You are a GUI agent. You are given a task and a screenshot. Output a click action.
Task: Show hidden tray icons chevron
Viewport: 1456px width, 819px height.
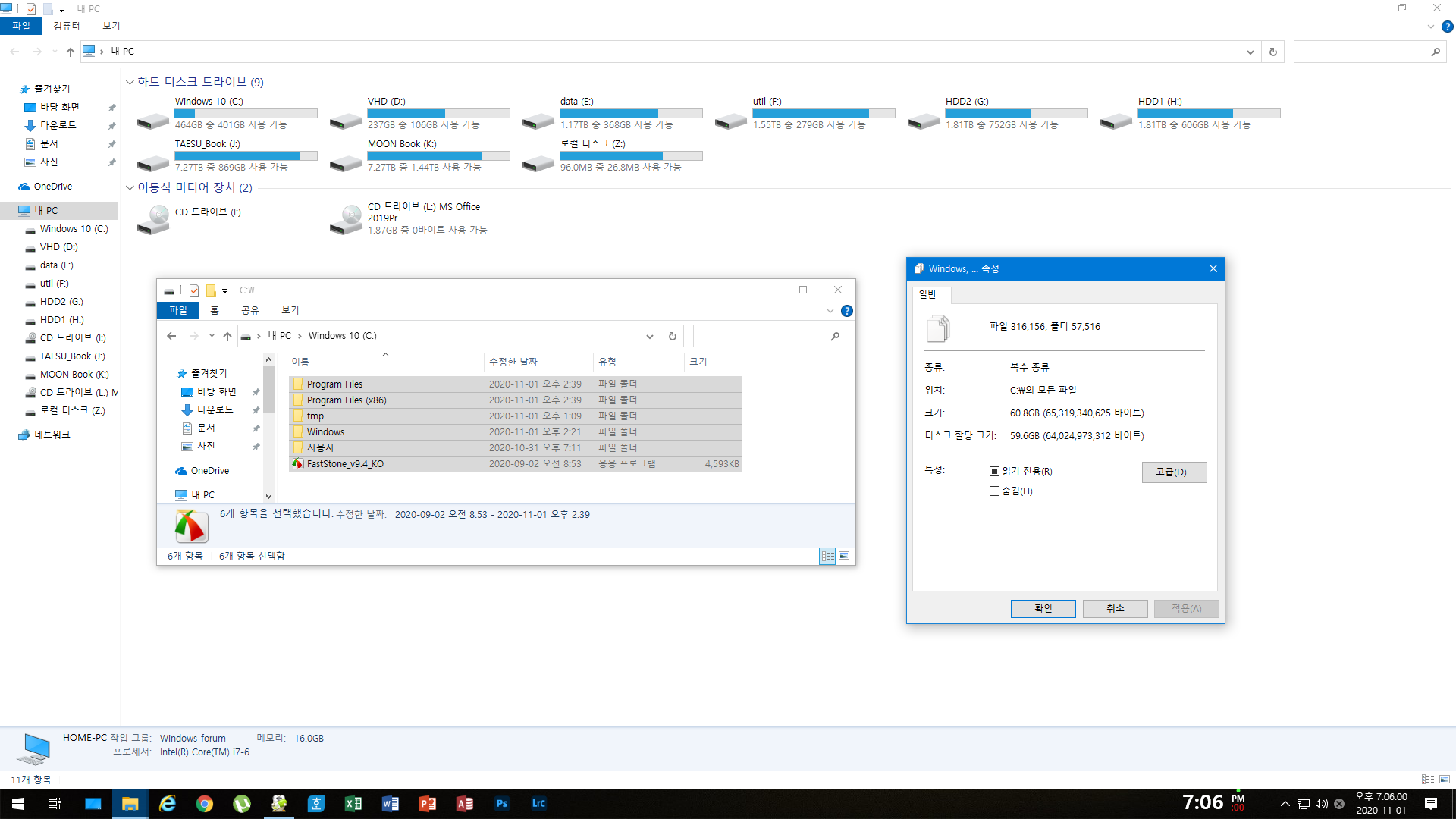coord(1285,804)
